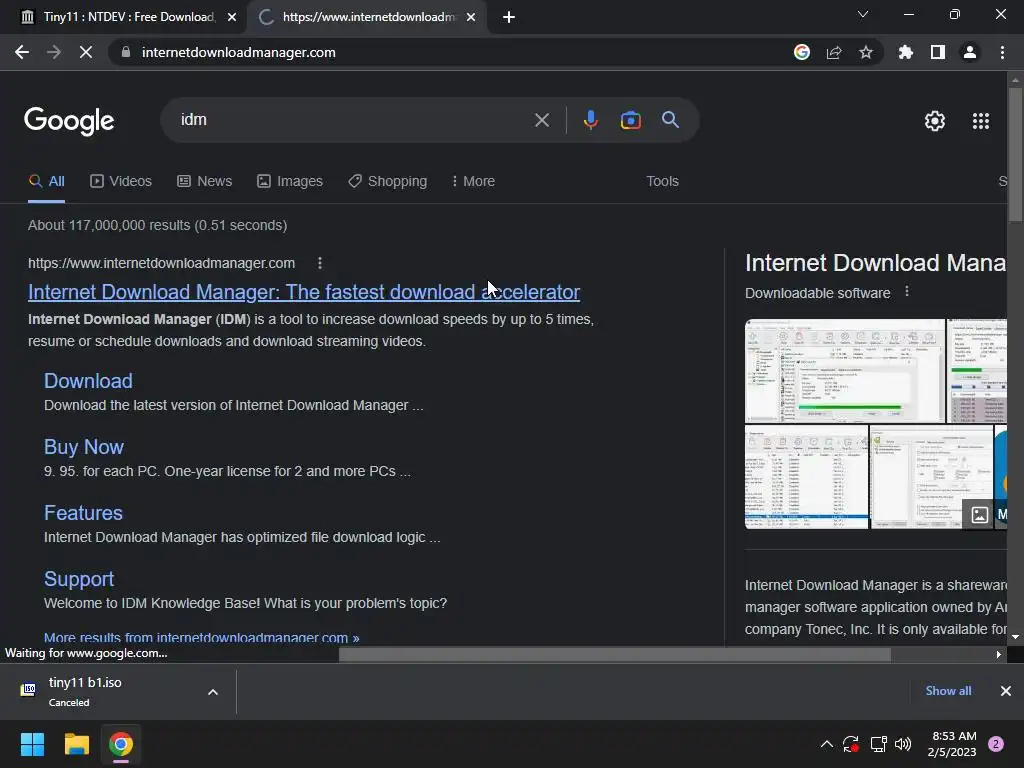Viewport: 1024px width, 768px height.
Task: Expand tiny11 b1.iso download options
Action: point(213,692)
